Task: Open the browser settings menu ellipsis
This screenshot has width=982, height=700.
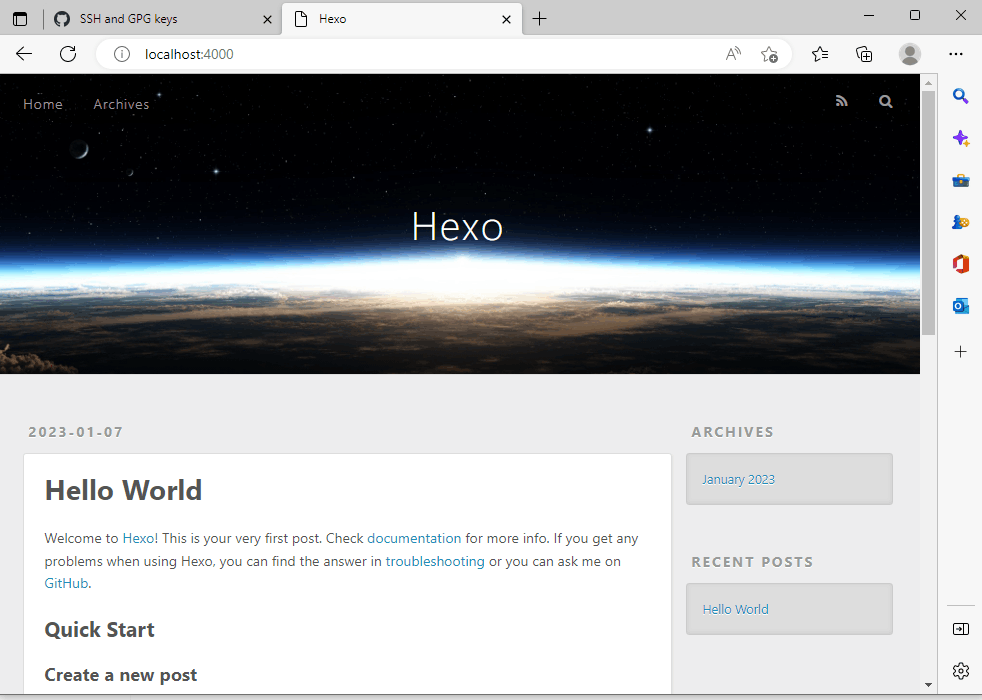Action: [x=956, y=54]
